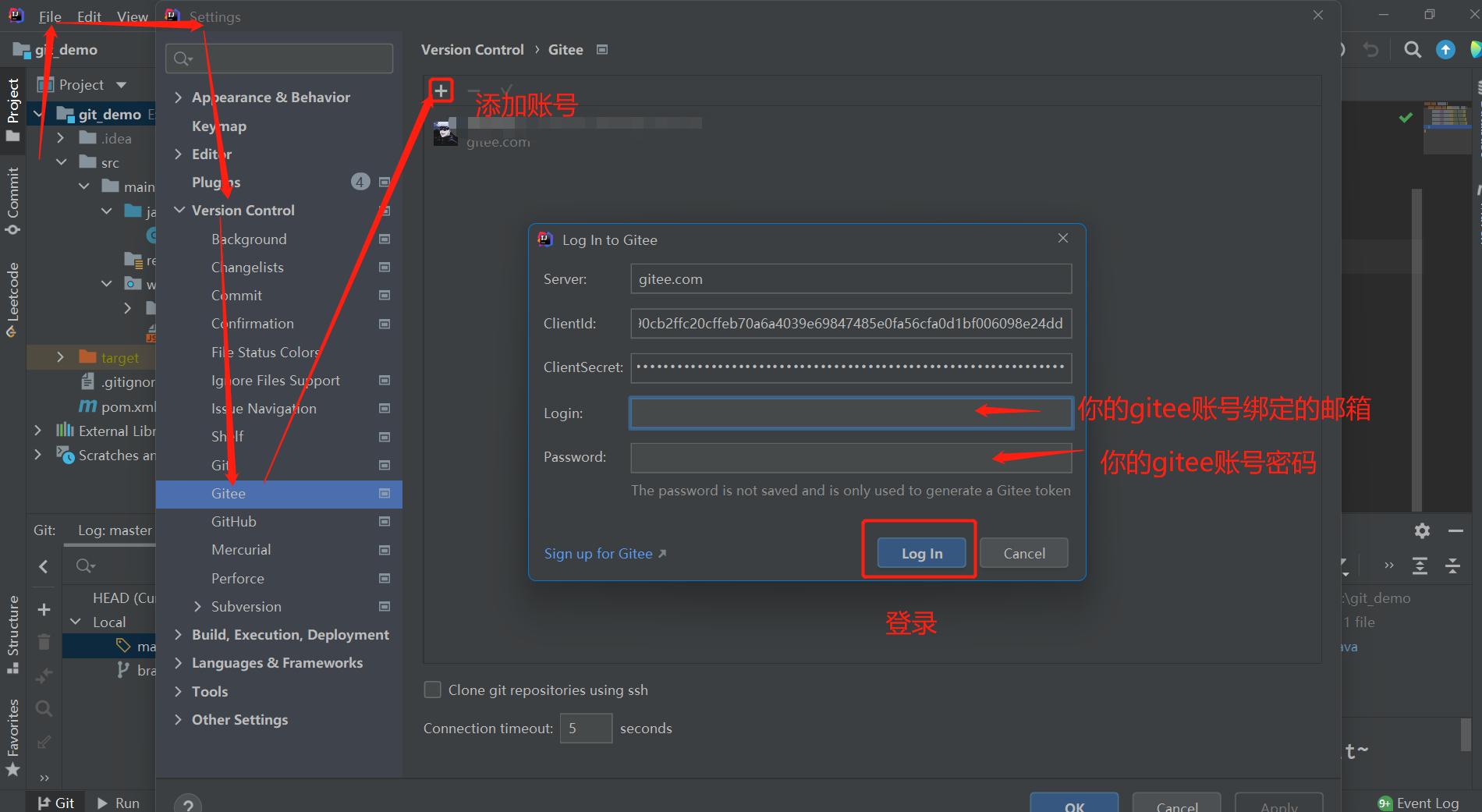The image size is (1482, 812).
Task: Select pom.xml in project tree
Action: [x=117, y=406]
